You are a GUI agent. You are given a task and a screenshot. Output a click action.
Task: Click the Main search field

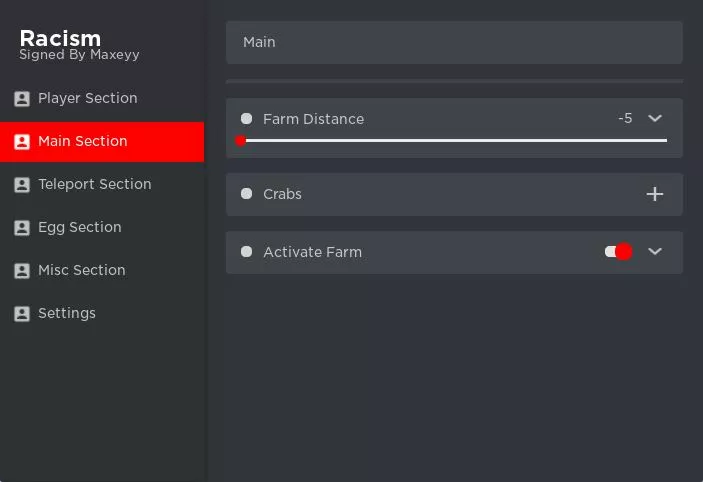(x=454, y=42)
